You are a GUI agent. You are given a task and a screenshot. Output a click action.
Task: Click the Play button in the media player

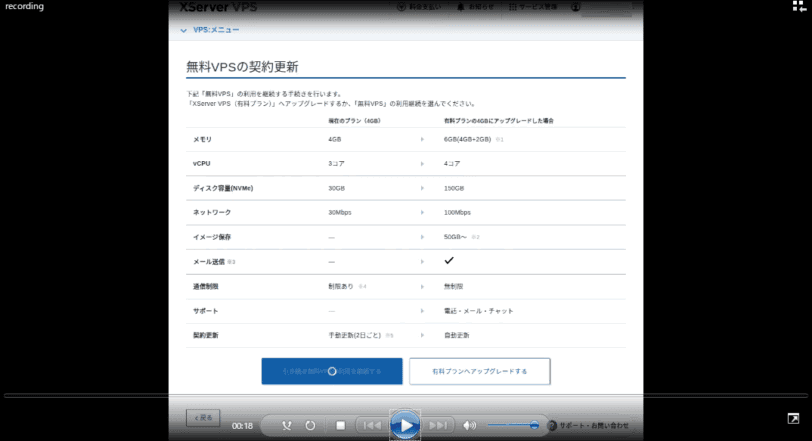pos(405,425)
